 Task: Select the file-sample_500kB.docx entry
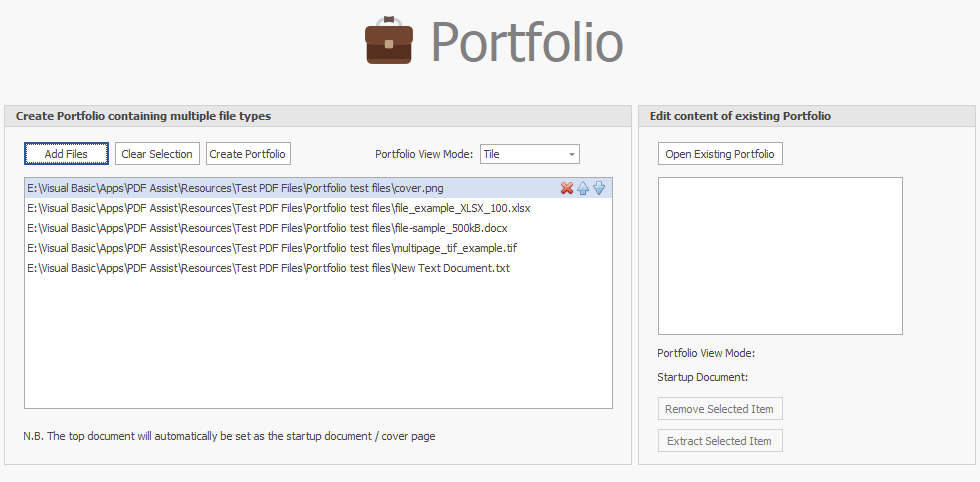click(x=267, y=228)
